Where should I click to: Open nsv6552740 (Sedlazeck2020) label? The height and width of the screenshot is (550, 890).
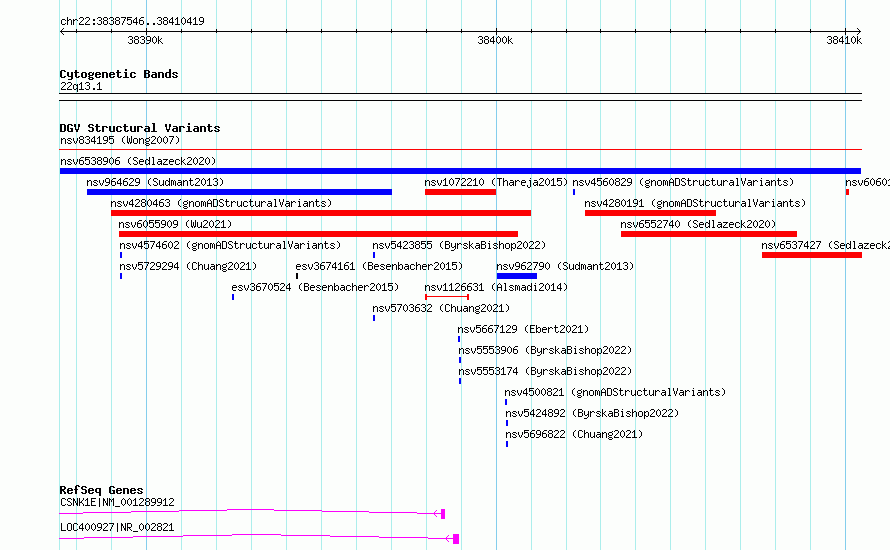coord(698,224)
